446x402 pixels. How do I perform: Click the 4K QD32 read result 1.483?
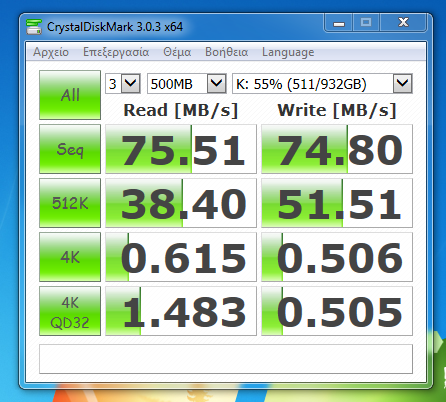[181, 311]
